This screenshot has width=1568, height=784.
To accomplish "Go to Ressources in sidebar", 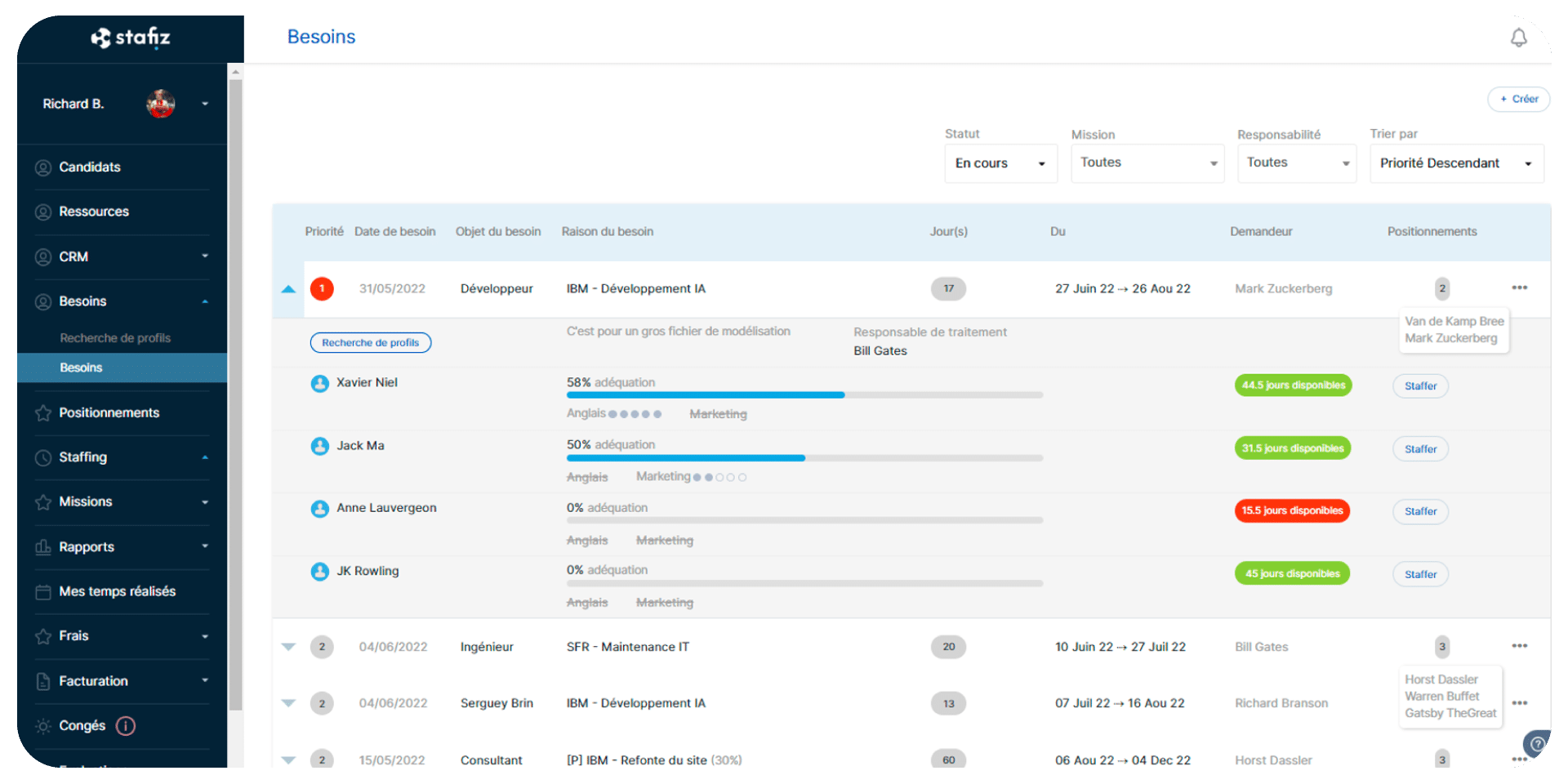I will (94, 212).
